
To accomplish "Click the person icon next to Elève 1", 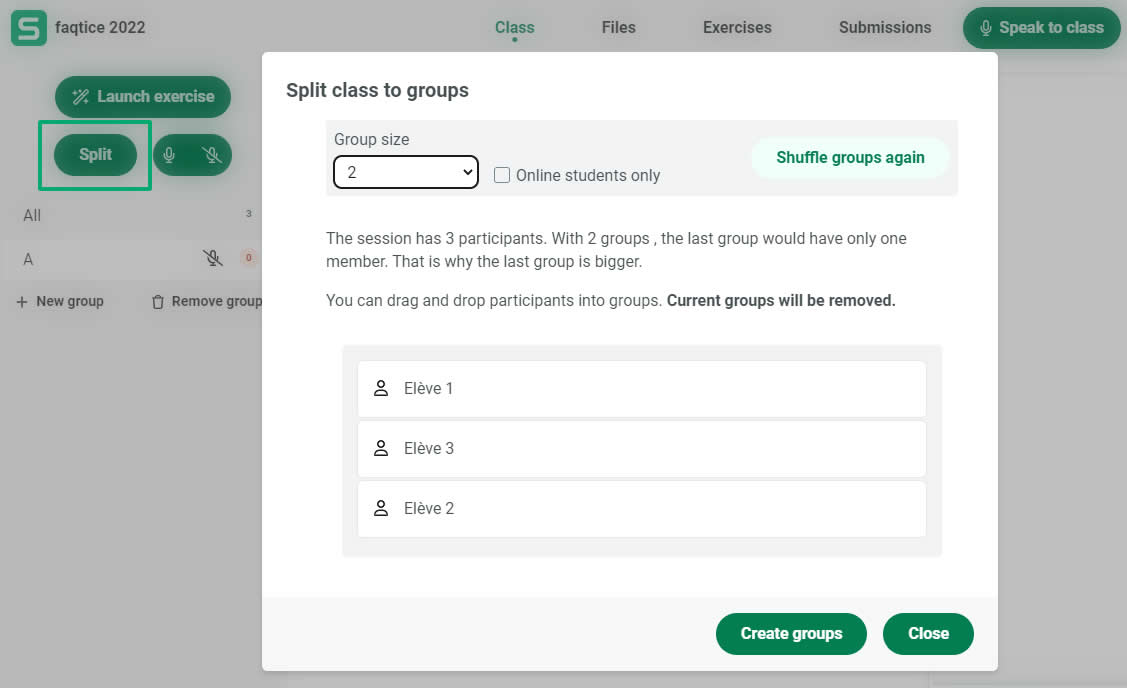I will pyautogui.click(x=380, y=388).
